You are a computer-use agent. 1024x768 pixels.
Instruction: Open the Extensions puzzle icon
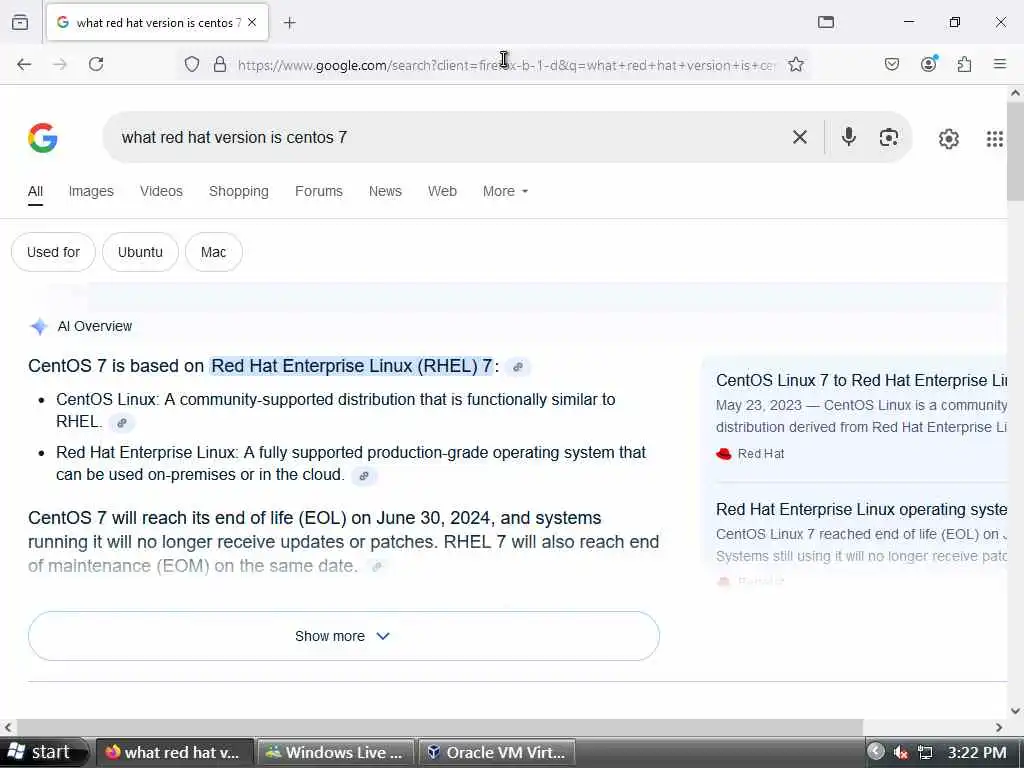coord(965,64)
